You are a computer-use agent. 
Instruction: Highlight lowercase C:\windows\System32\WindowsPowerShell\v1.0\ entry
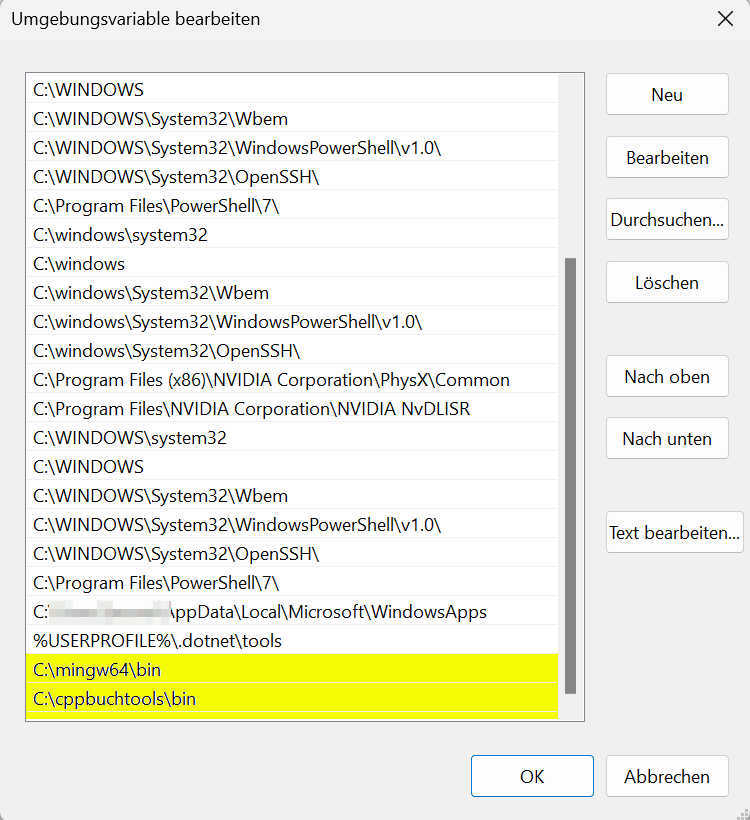[x=227, y=322]
